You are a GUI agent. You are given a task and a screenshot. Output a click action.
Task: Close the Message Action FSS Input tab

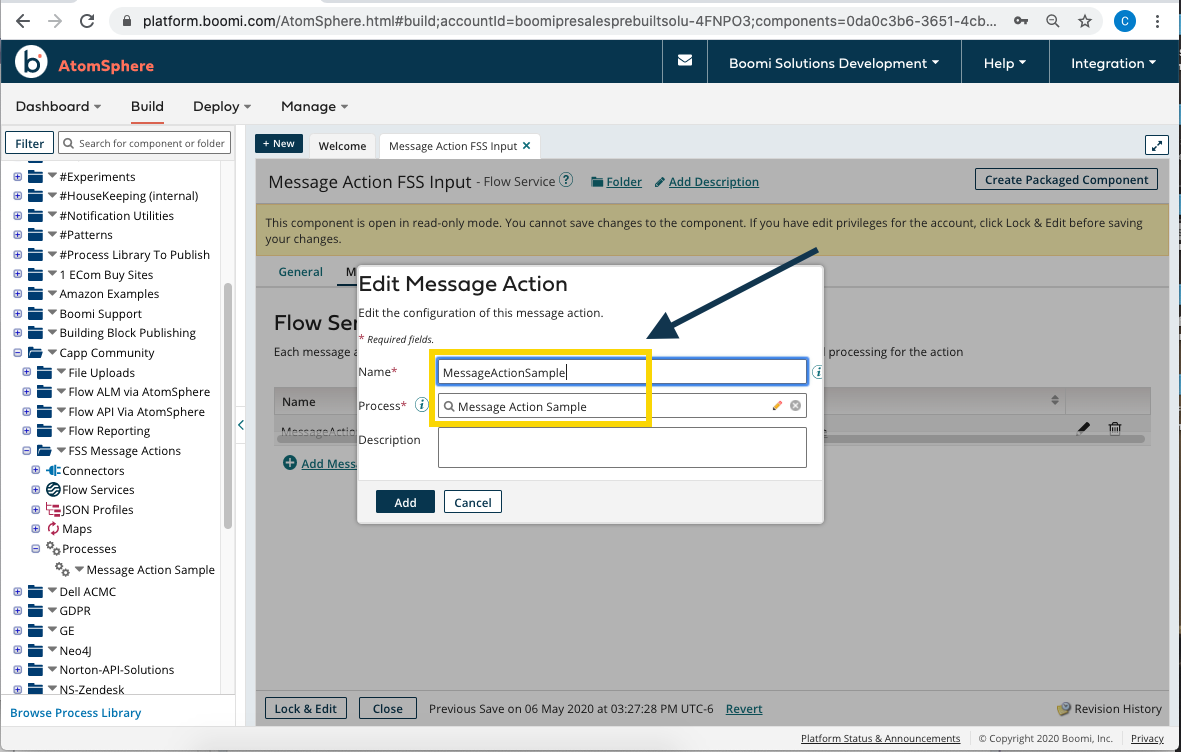(526, 145)
